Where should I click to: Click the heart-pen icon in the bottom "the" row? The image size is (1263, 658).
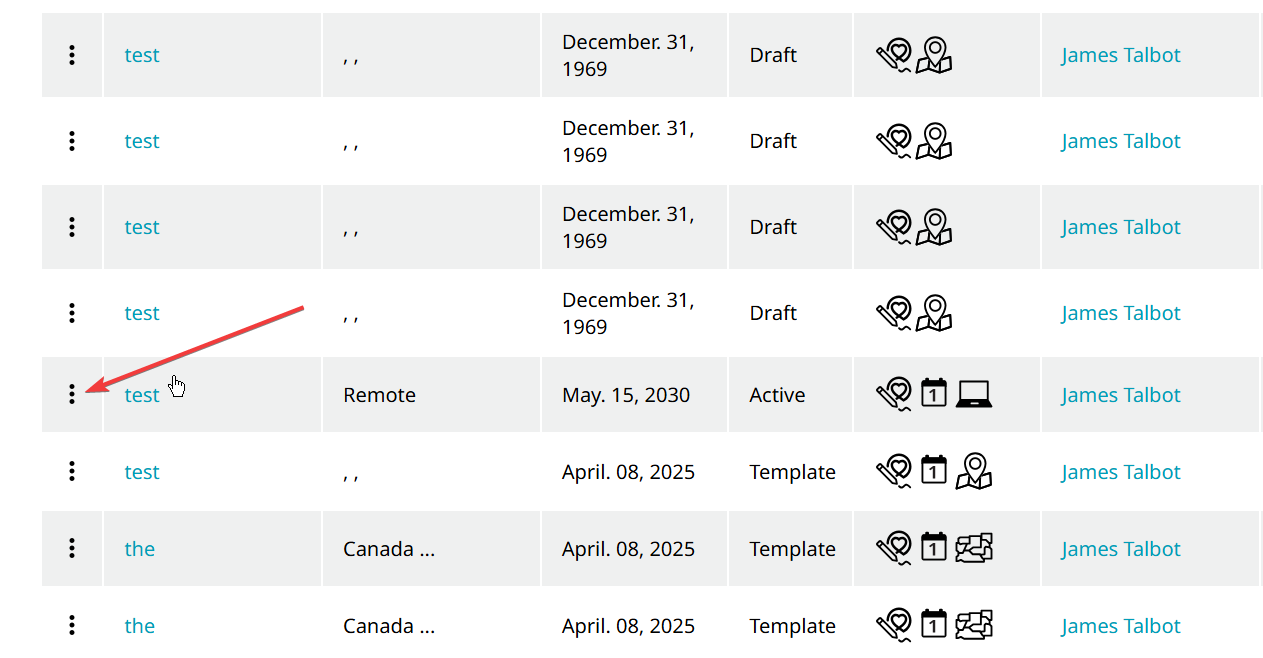[x=893, y=625]
